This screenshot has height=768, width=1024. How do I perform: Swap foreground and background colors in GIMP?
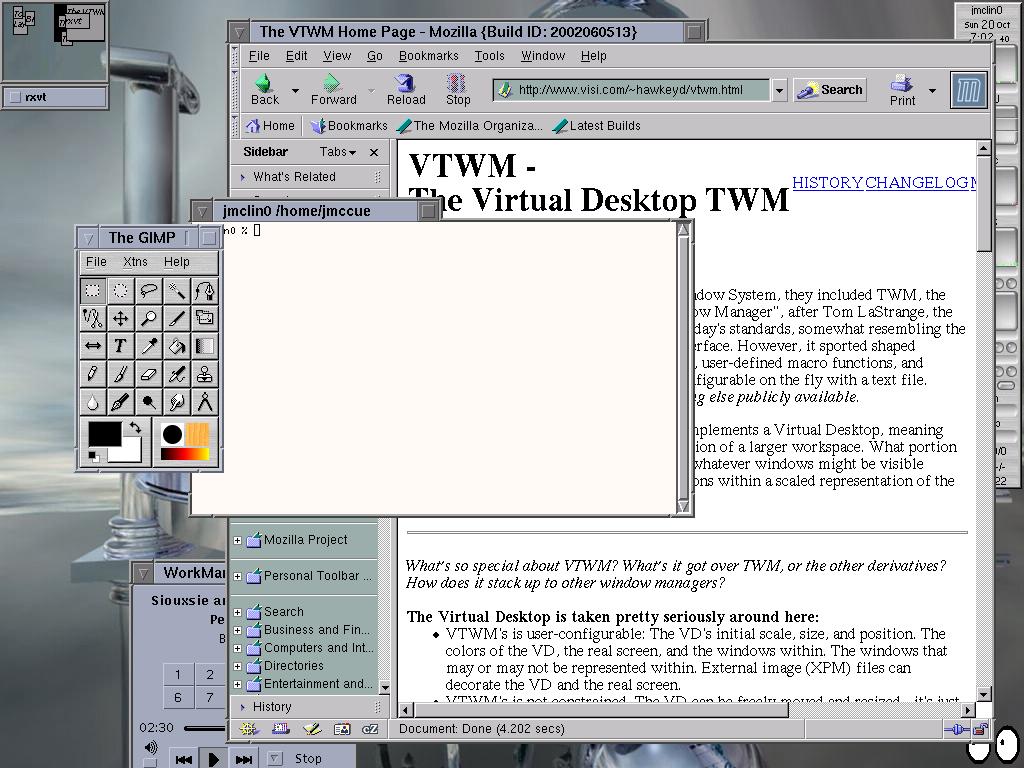(135, 428)
